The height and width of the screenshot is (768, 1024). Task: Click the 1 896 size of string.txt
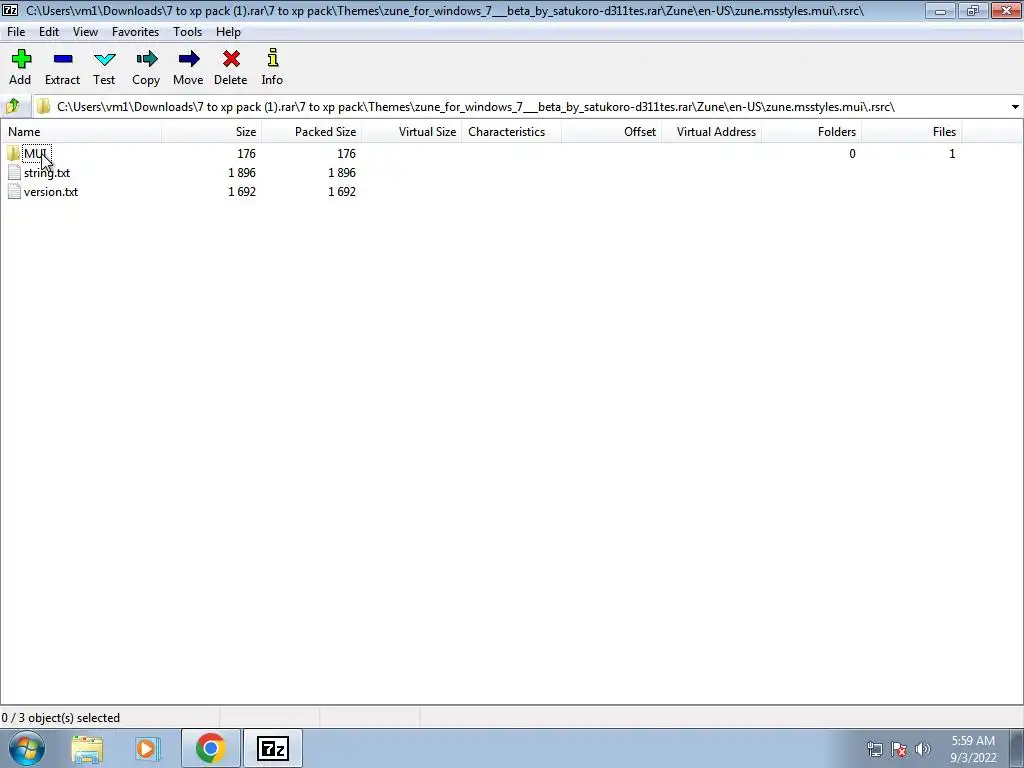click(242, 172)
